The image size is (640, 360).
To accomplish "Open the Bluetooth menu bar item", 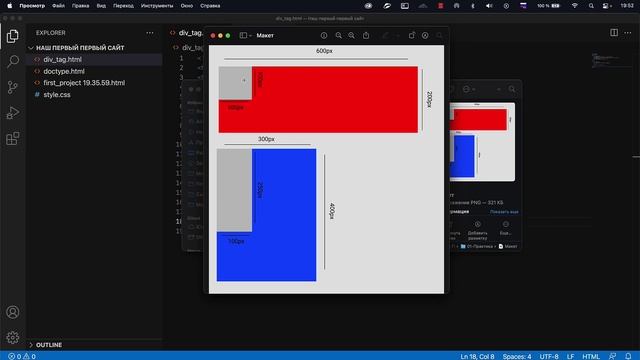I will click(x=473, y=6).
